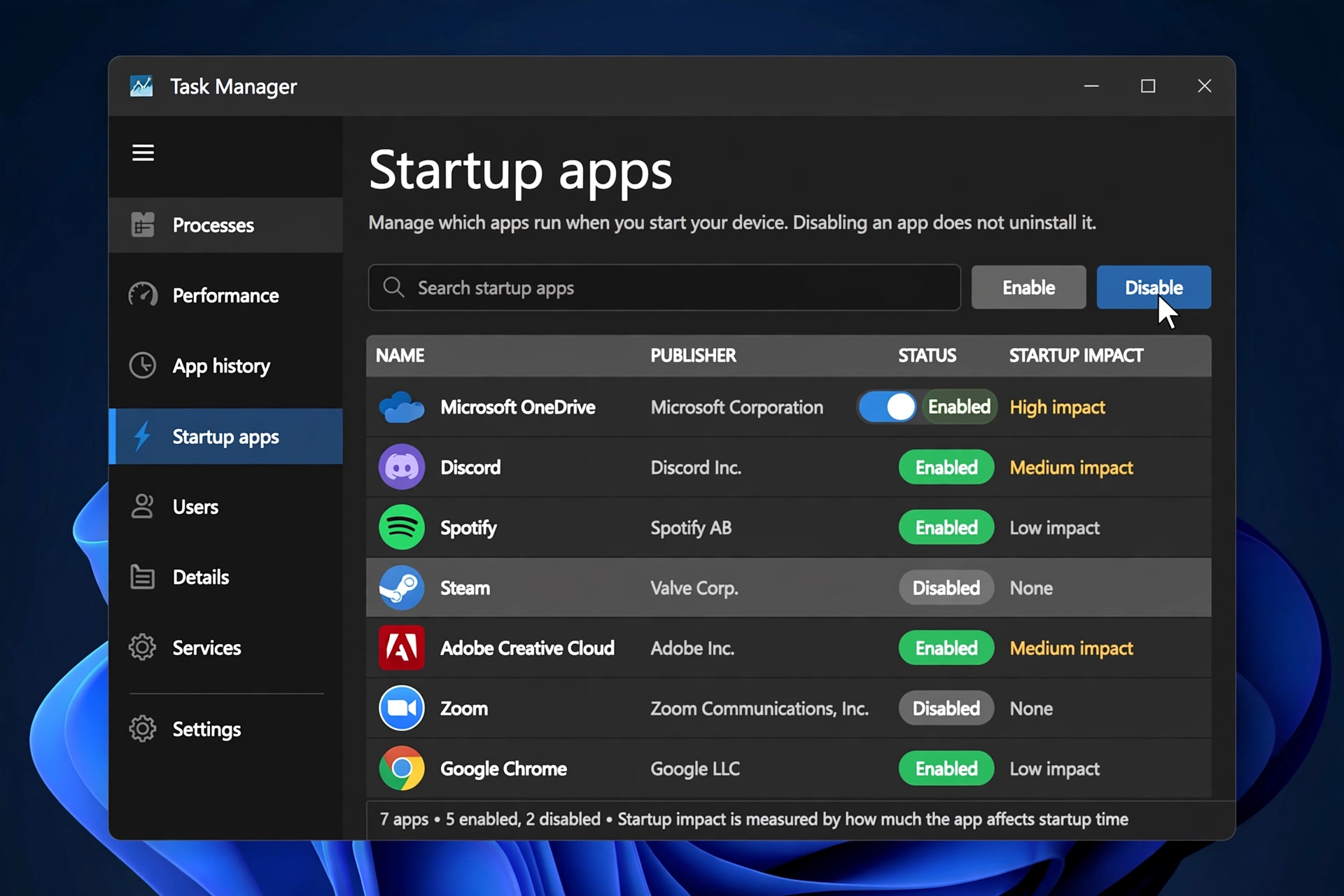1344x896 pixels.
Task: Click the Steam app icon
Action: point(402,587)
